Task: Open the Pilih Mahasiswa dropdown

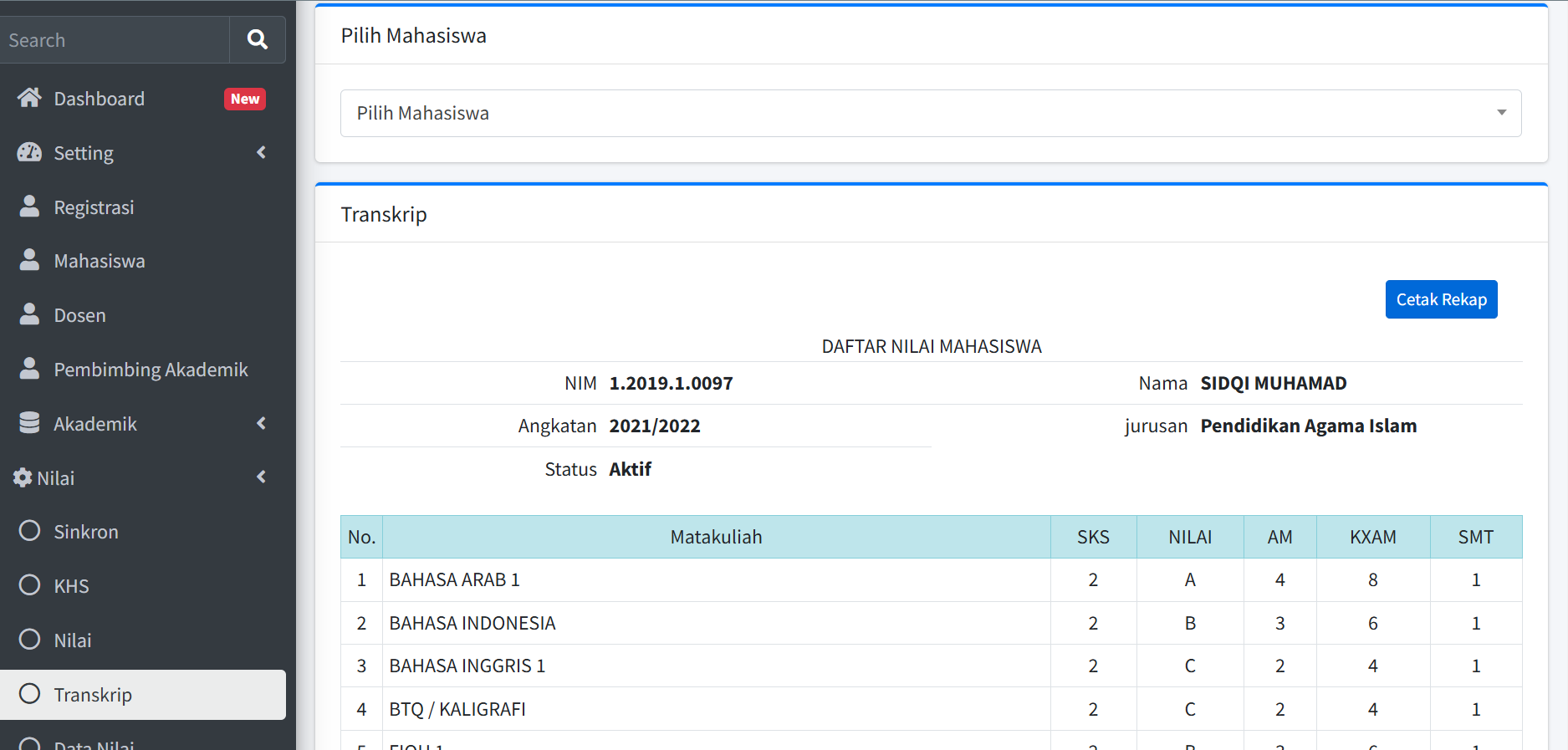Action: click(x=930, y=113)
